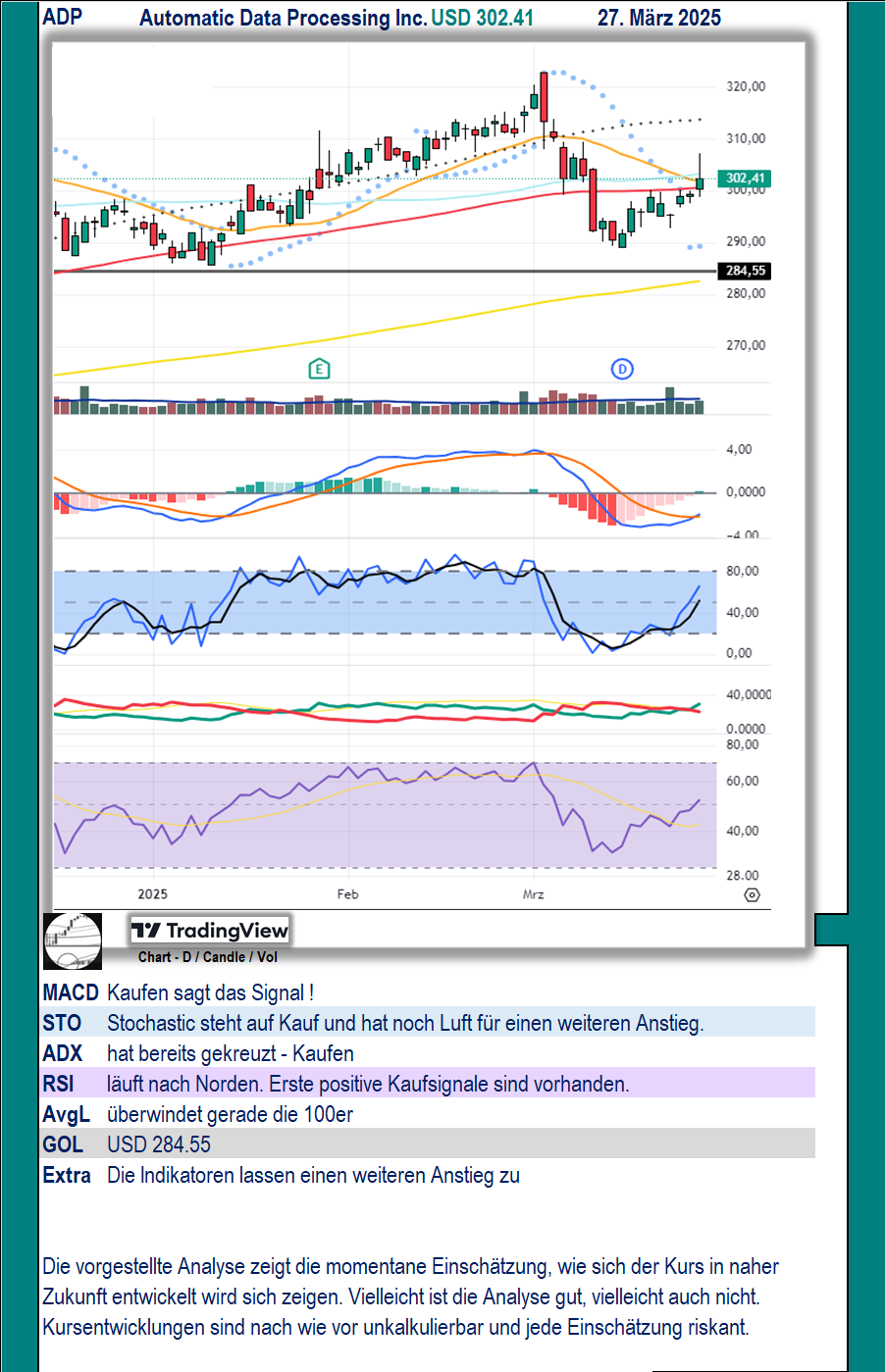
Task: Click the black 284,55 support level tag
Action: pyautogui.click(x=745, y=271)
